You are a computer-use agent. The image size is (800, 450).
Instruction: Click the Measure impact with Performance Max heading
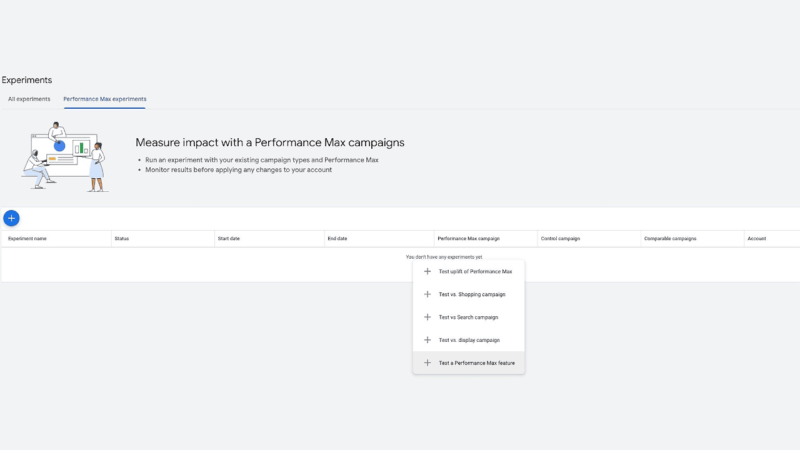click(270, 142)
